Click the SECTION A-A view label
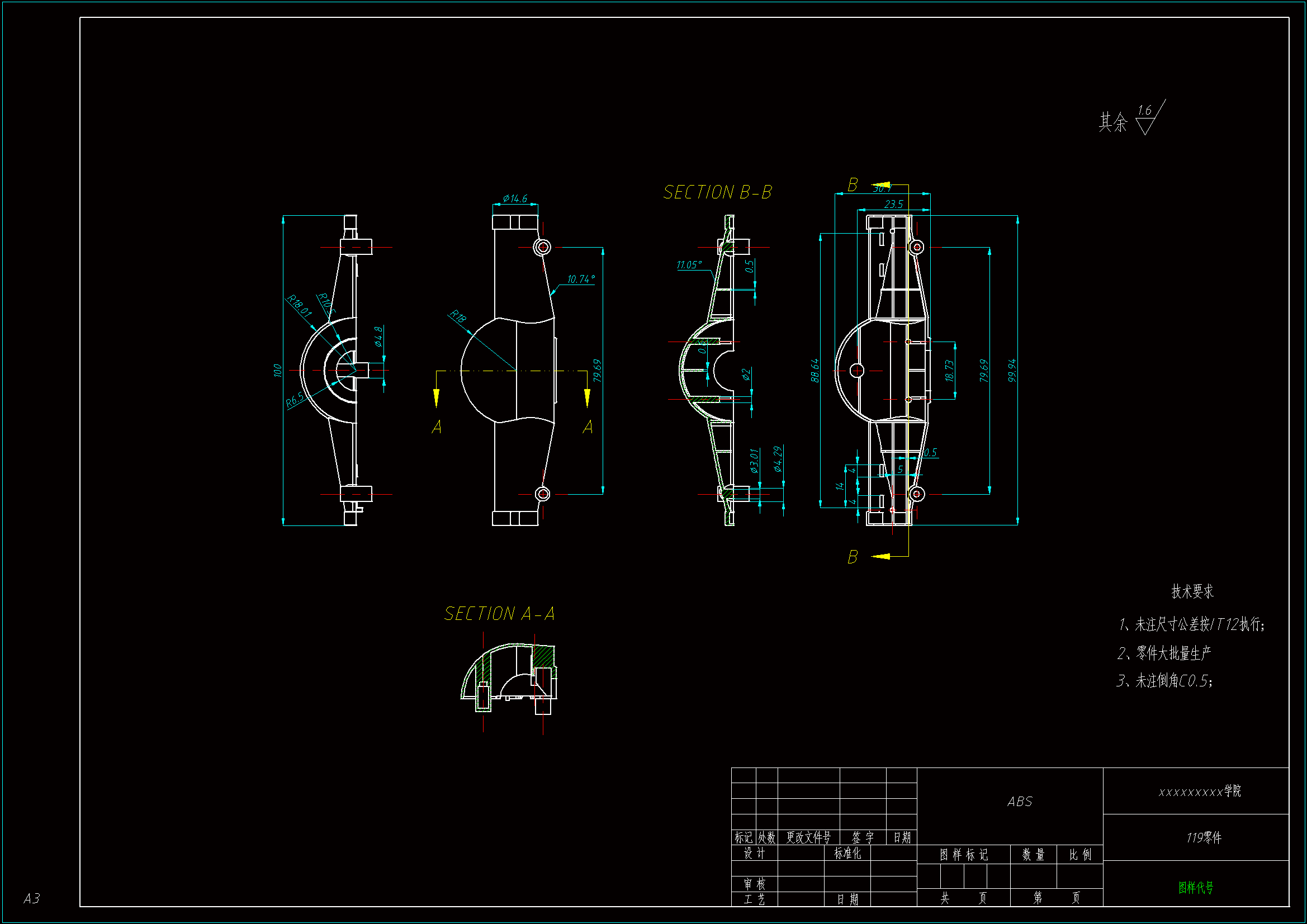 pos(499,614)
